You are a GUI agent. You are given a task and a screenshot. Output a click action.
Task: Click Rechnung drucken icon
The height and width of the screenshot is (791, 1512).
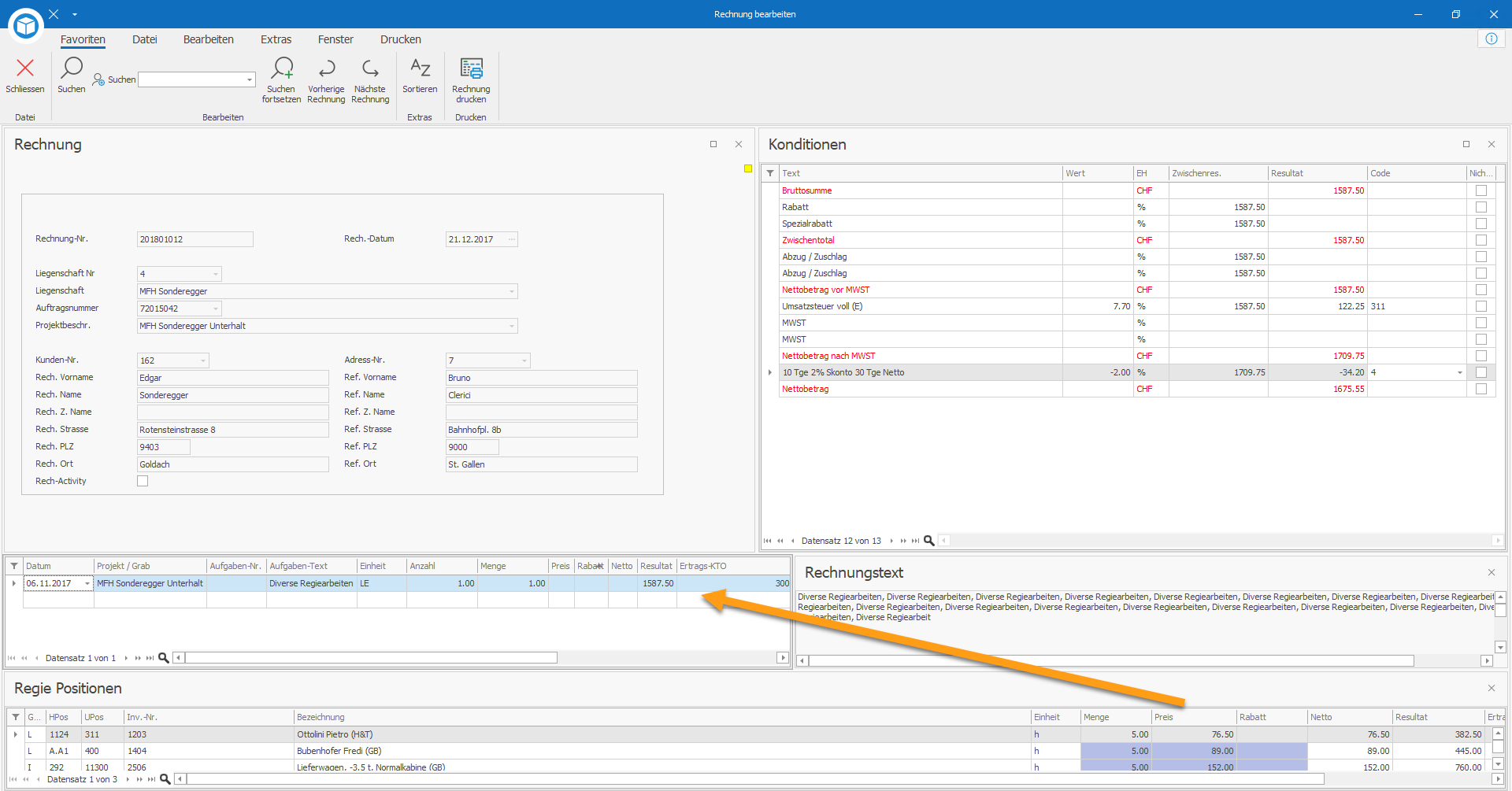coord(471,68)
